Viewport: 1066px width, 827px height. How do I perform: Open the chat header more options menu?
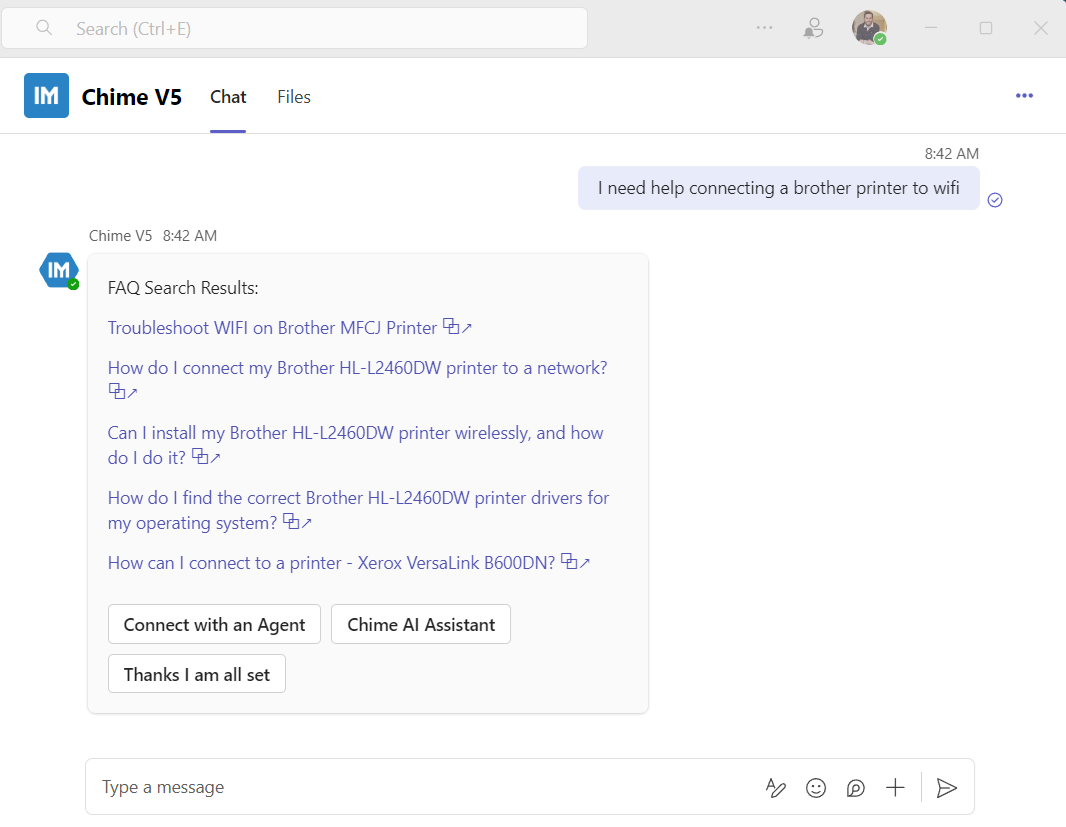1024,96
